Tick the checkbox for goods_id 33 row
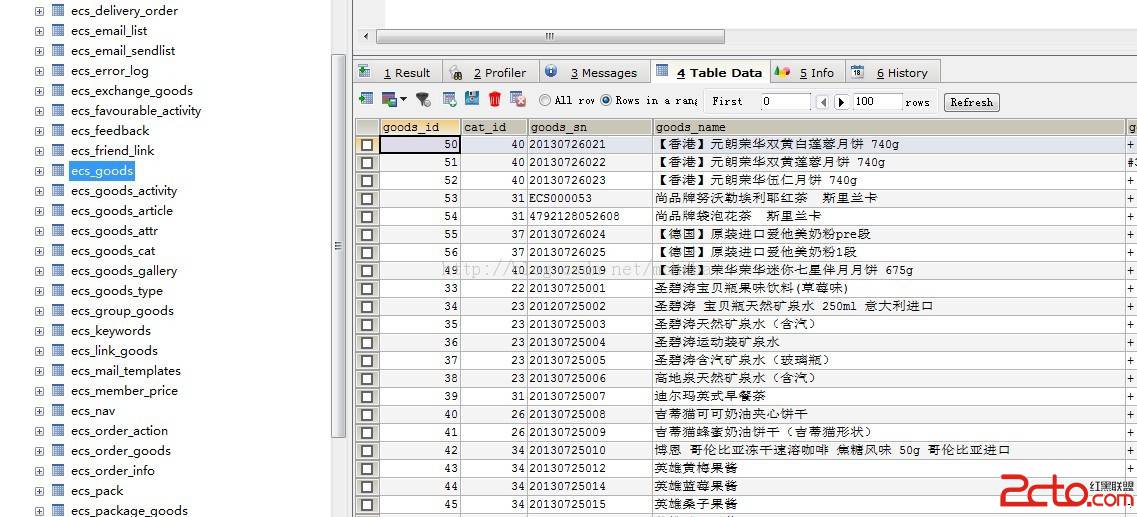This screenshot has height=517, width=1137. (367, 288)
